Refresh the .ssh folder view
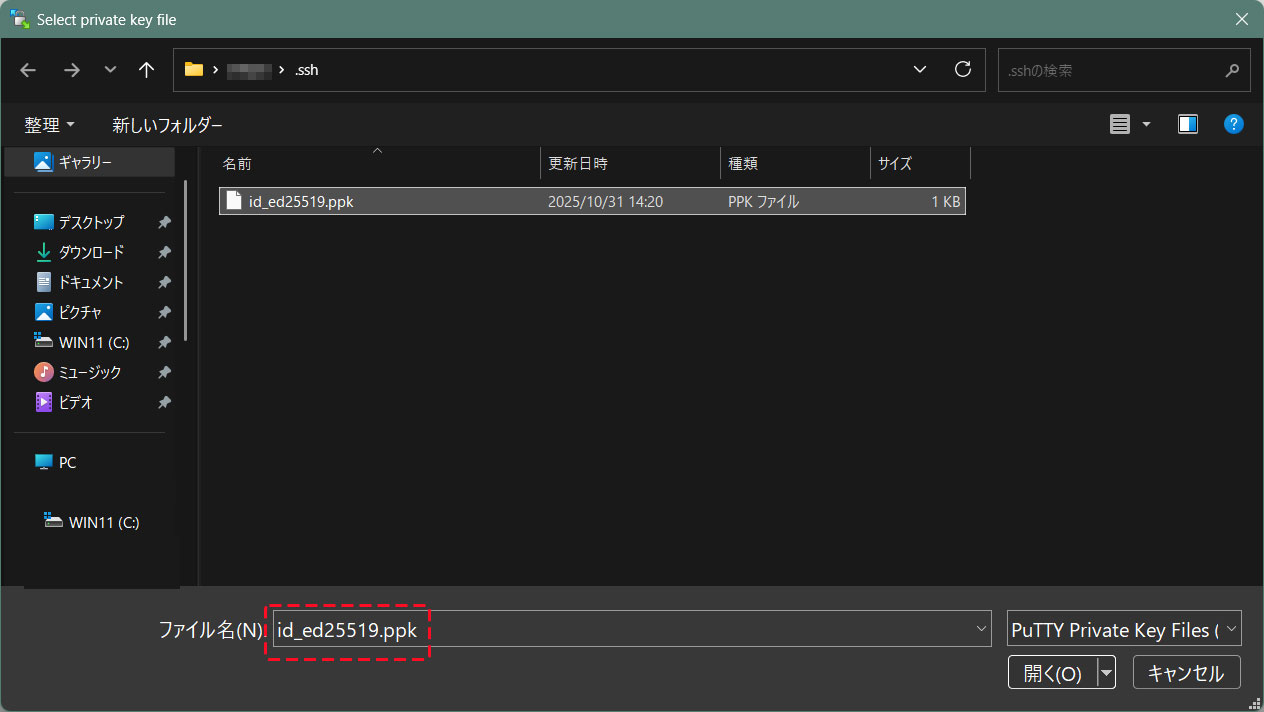 tap(963, 70)
